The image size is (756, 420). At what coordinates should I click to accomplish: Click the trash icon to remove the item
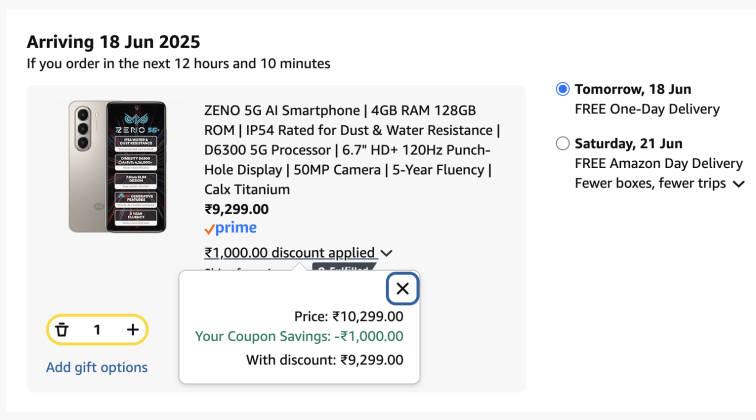click(62, 329)
